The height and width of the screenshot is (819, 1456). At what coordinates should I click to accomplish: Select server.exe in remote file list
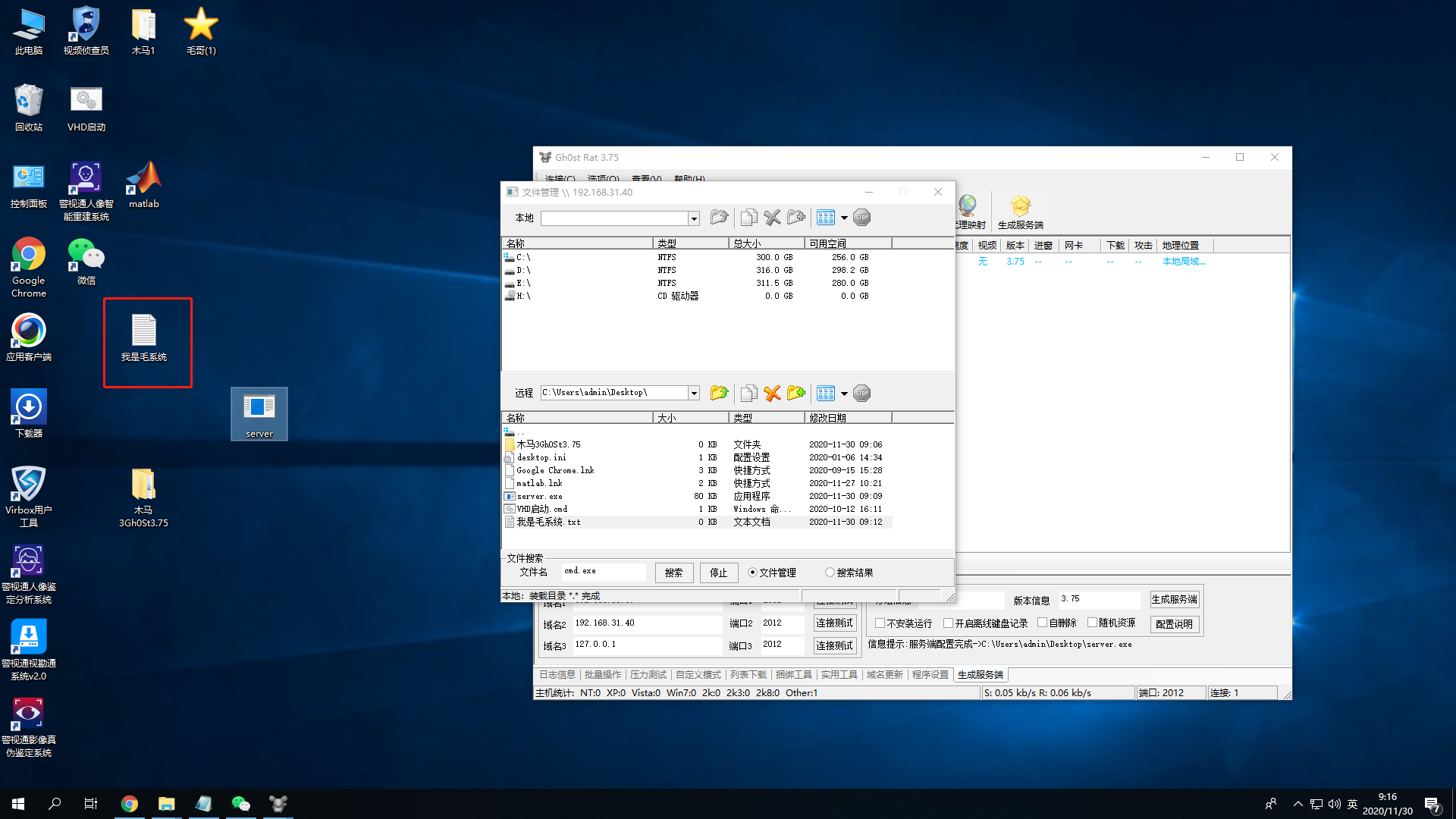pos(539,497)
